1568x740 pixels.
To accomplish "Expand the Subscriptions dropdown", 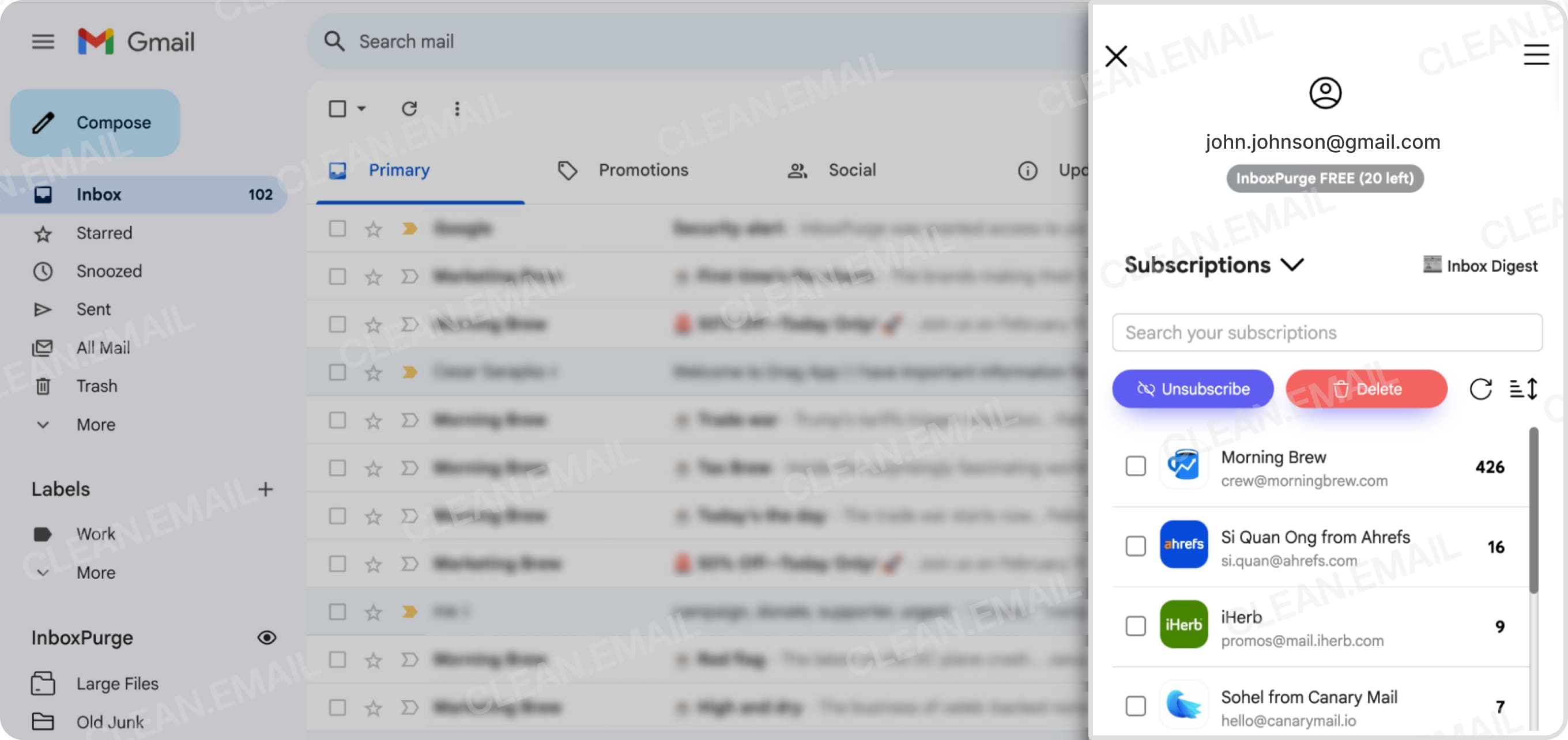I will (1294, 265).
